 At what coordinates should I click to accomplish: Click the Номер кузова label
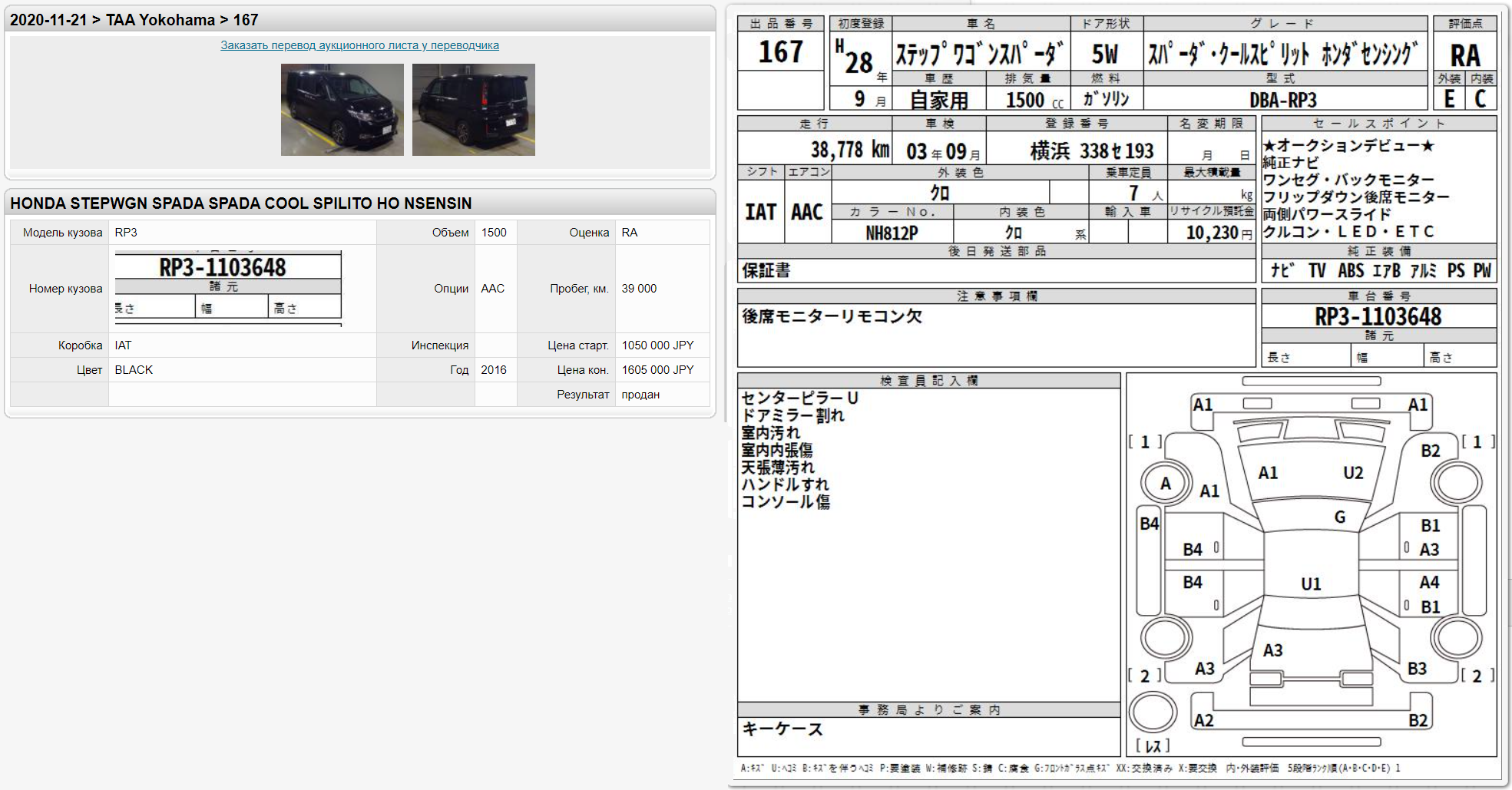(65, 289)
